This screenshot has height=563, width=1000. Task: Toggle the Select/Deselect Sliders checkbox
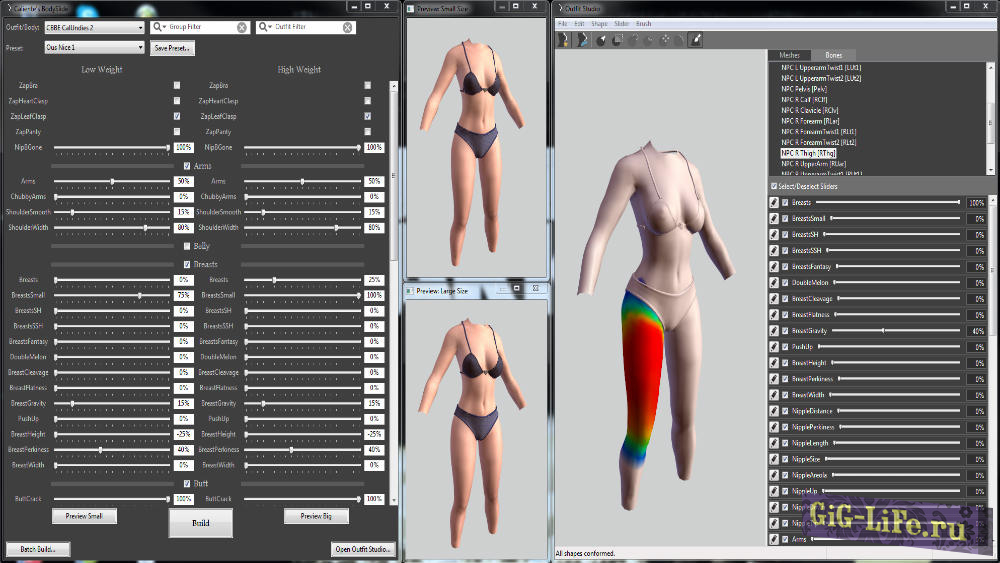coord(774,186)
